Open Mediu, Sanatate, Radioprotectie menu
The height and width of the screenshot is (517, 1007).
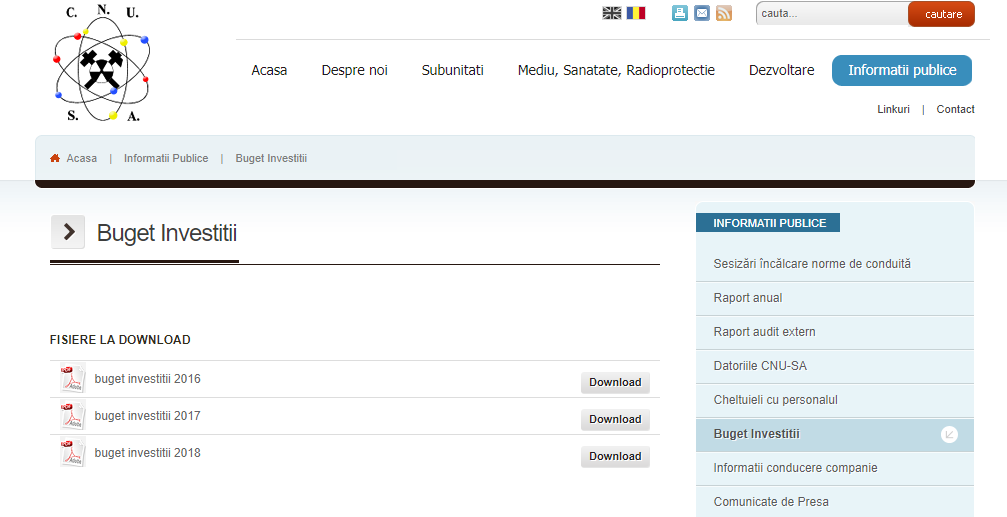(616, 70)
